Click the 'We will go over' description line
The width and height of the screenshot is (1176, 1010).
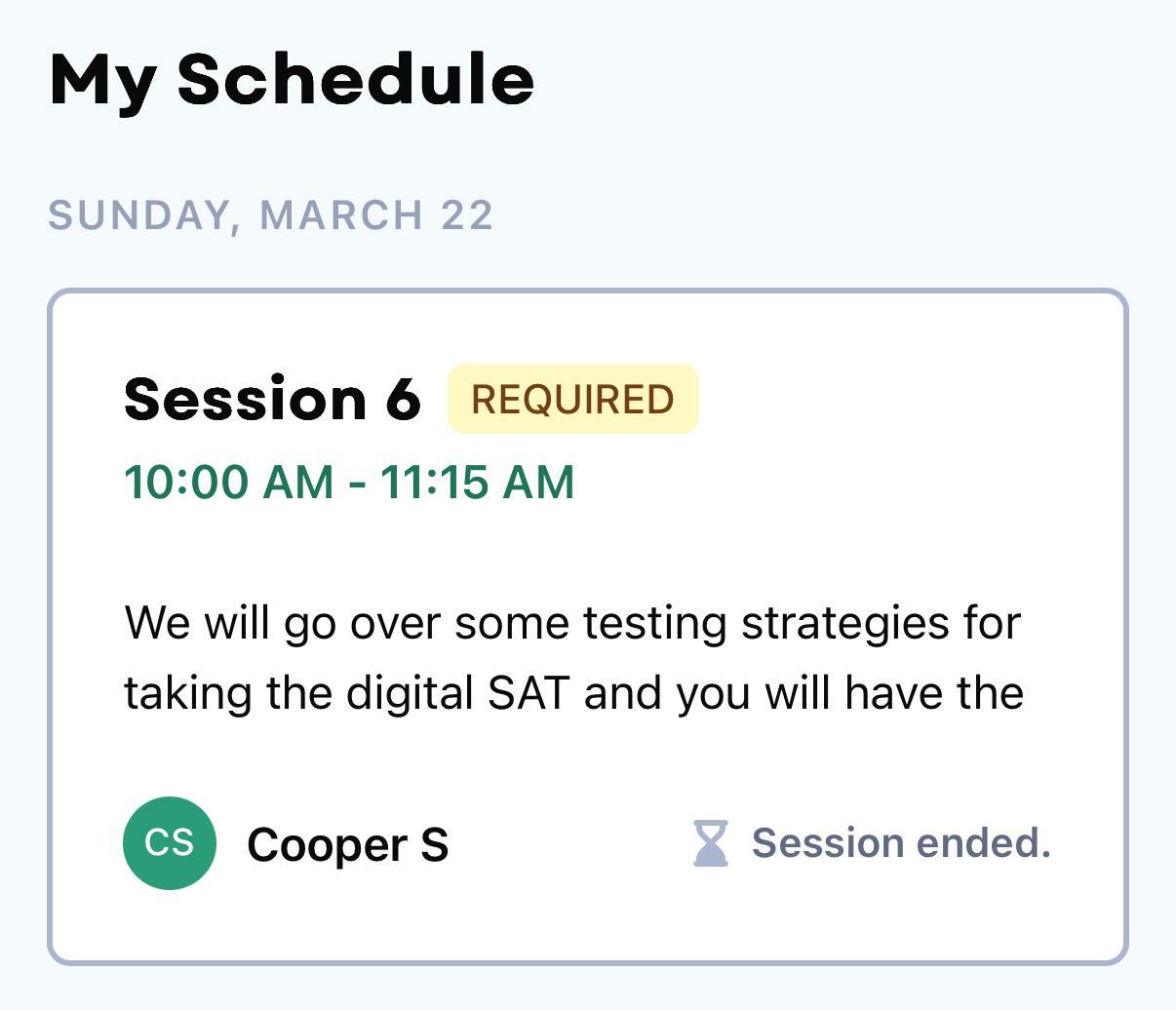572,622
